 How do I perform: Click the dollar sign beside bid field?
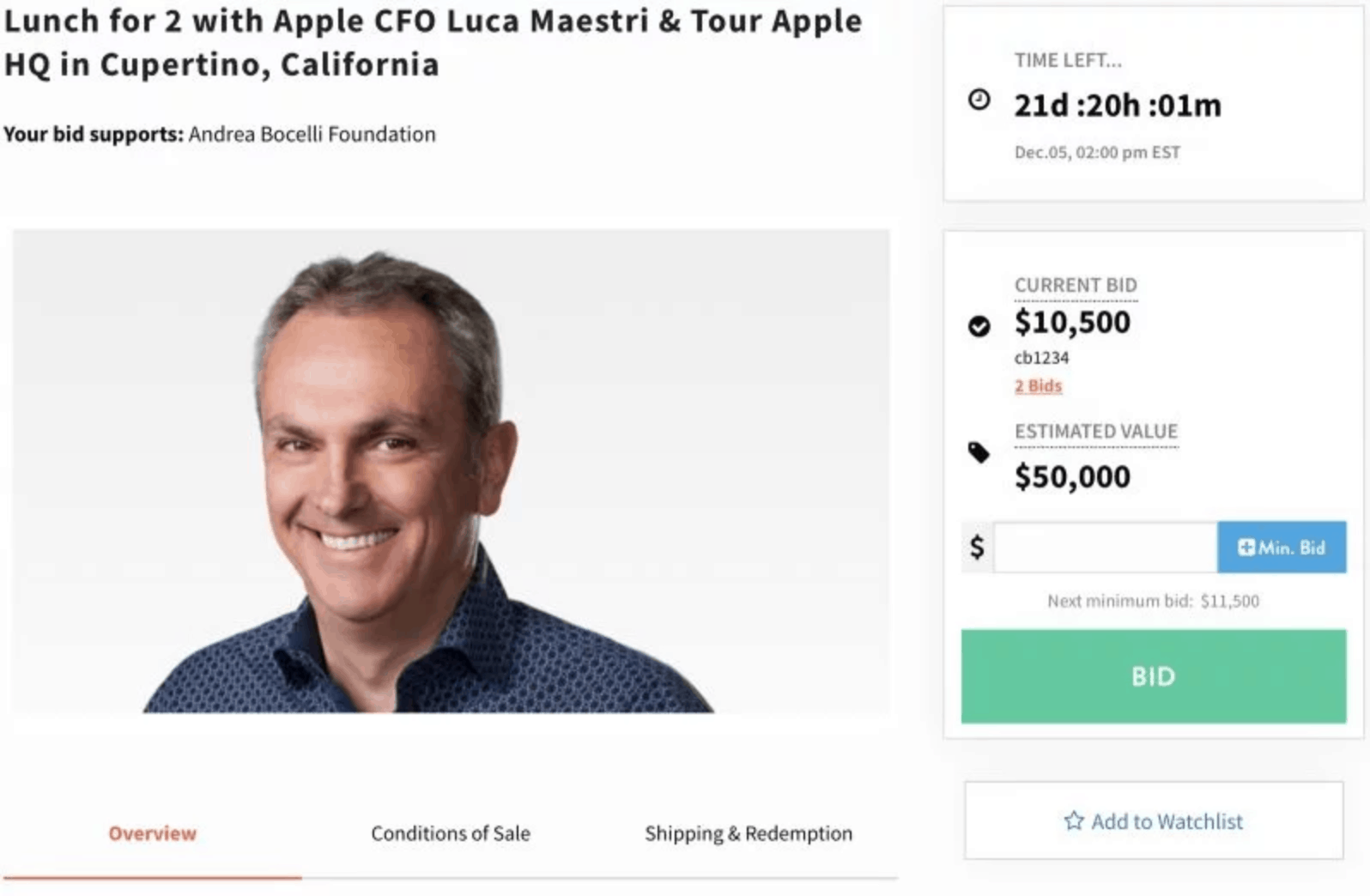(x=977, y=547)
